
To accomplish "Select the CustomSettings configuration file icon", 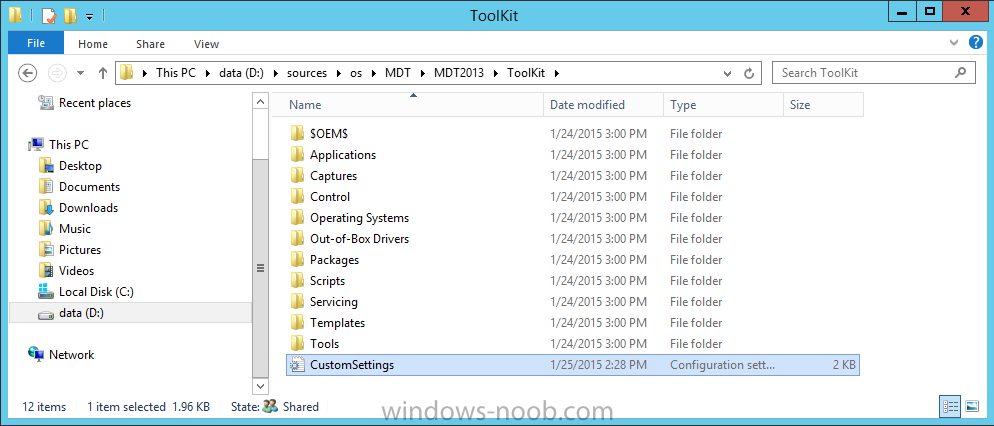I will [297, 365].
